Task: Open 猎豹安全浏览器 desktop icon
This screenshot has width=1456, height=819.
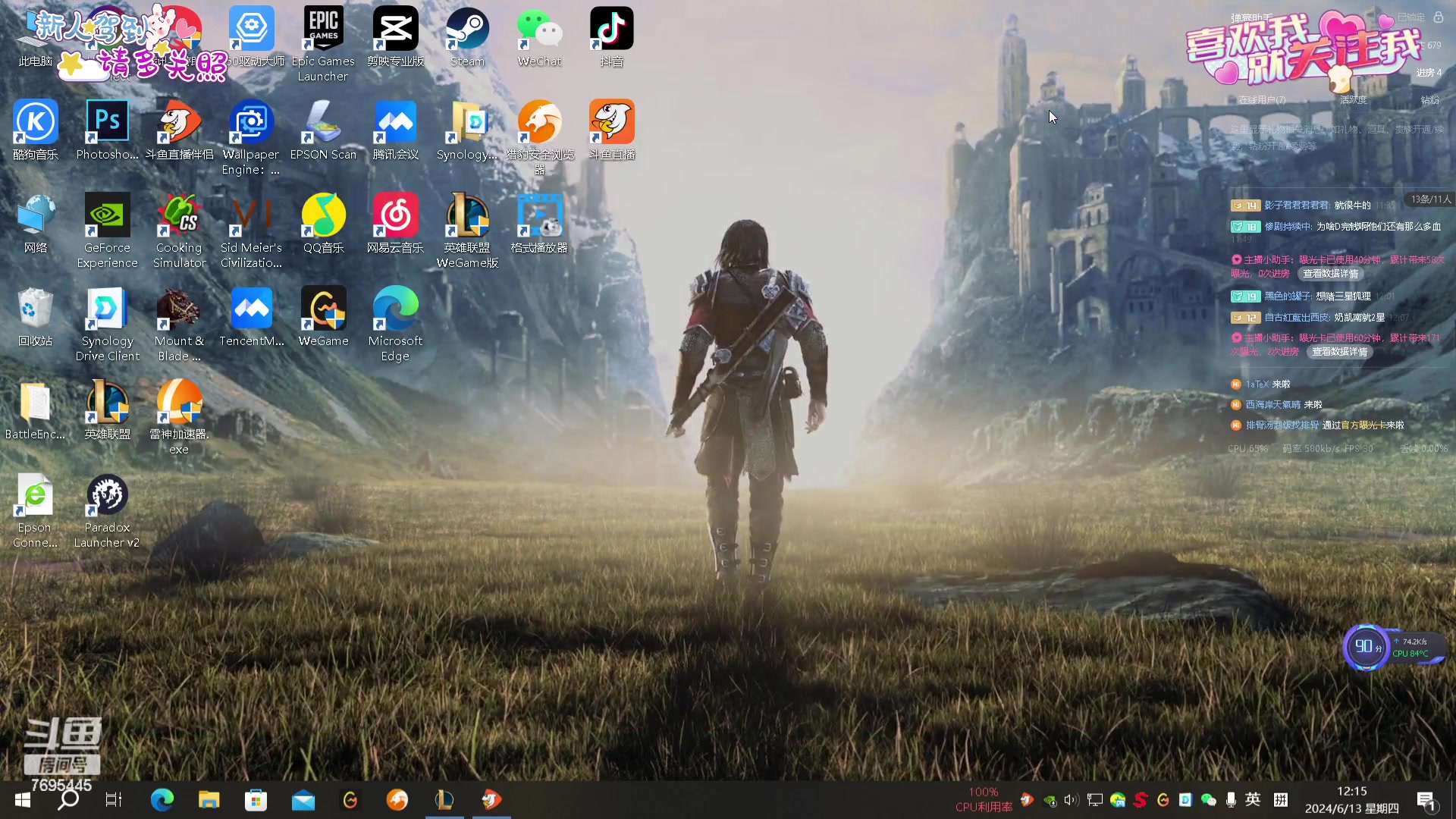Action: tap(539, 138)
